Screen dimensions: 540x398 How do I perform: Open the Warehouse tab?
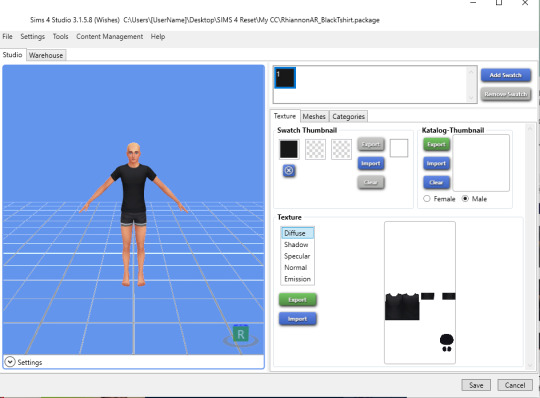(x=46, y=55)
